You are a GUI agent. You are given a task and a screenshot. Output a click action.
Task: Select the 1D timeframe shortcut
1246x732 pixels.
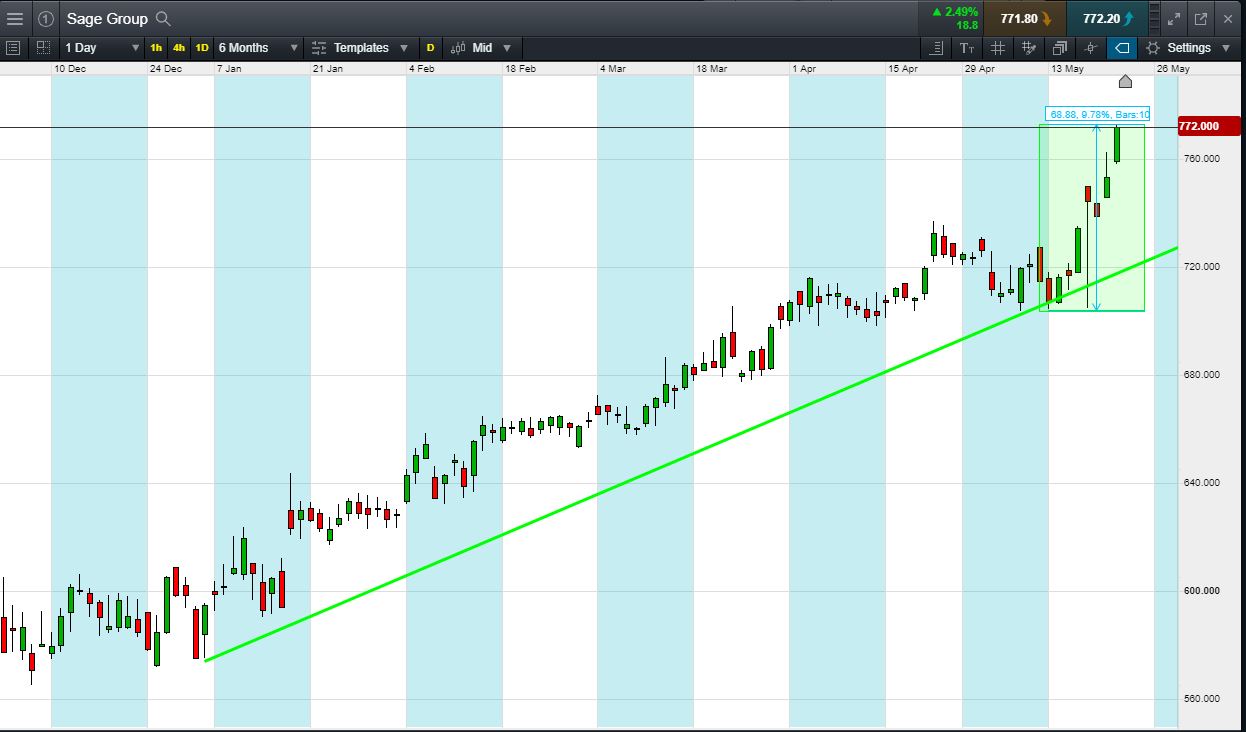[x=202, y=48]
